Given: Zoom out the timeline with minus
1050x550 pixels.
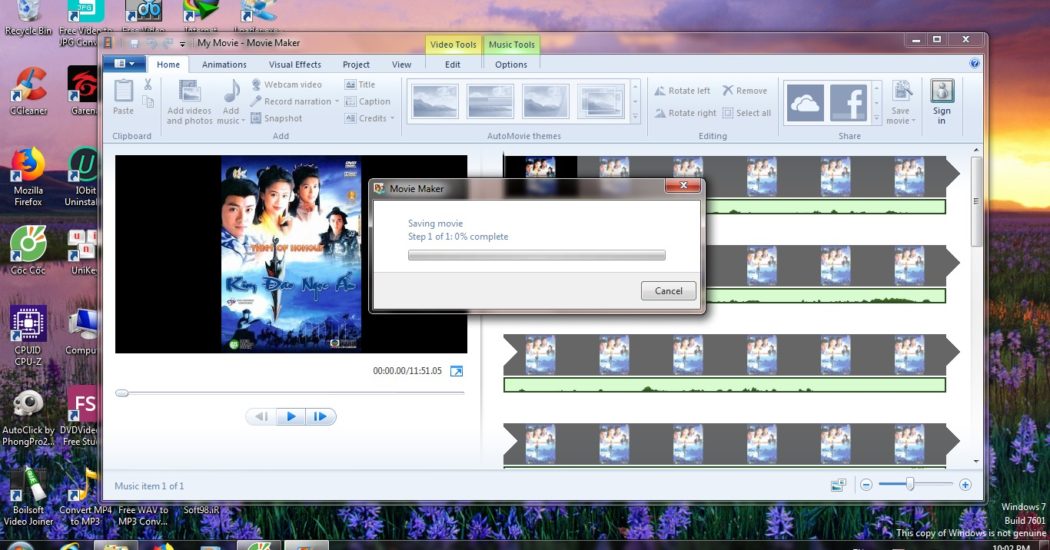Looking at the screenshot, I should tap(866, 484).
